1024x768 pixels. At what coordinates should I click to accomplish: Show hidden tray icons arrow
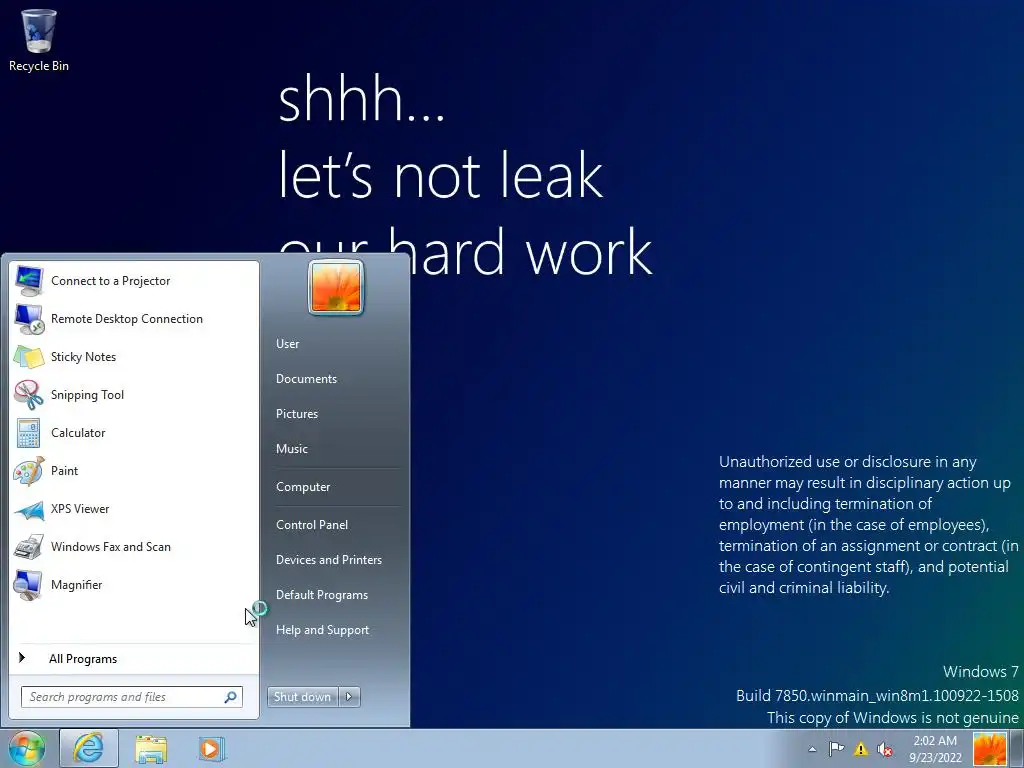point(812,749)
